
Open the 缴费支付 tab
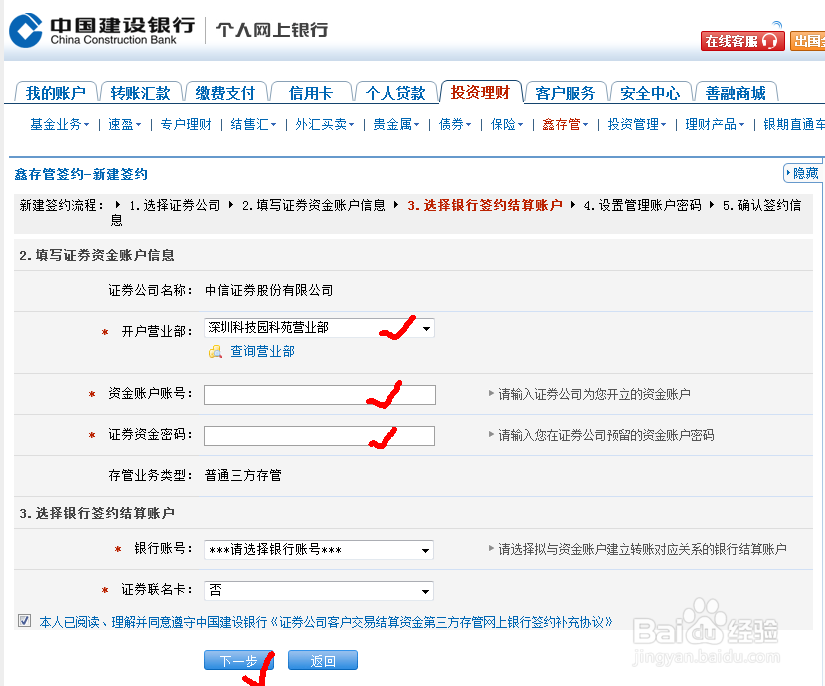[x=225, y=93]
